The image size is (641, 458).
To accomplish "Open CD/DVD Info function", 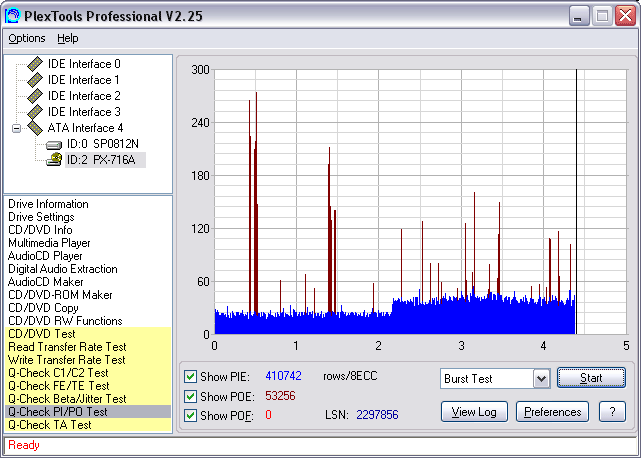I will [40, 230].
